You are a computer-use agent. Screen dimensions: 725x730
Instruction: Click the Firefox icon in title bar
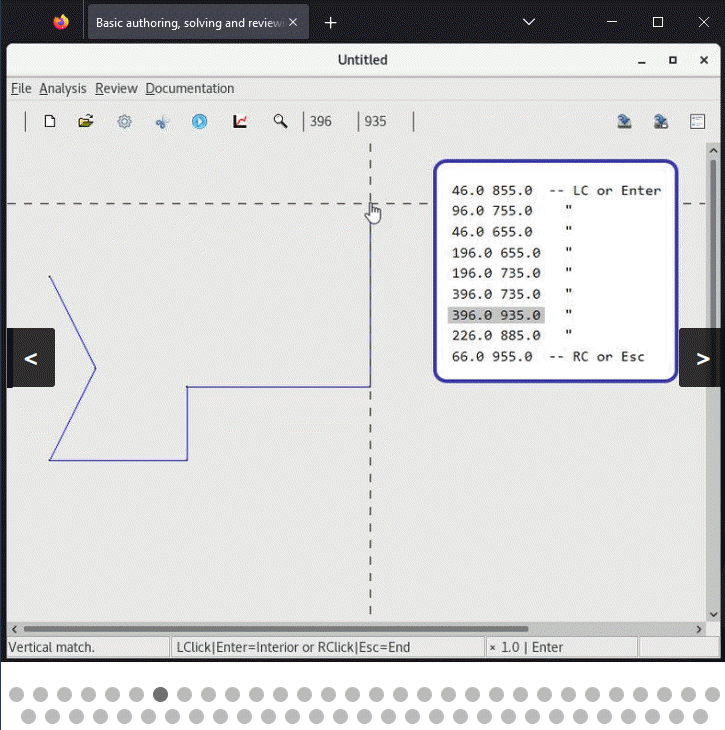coord(61,22)
